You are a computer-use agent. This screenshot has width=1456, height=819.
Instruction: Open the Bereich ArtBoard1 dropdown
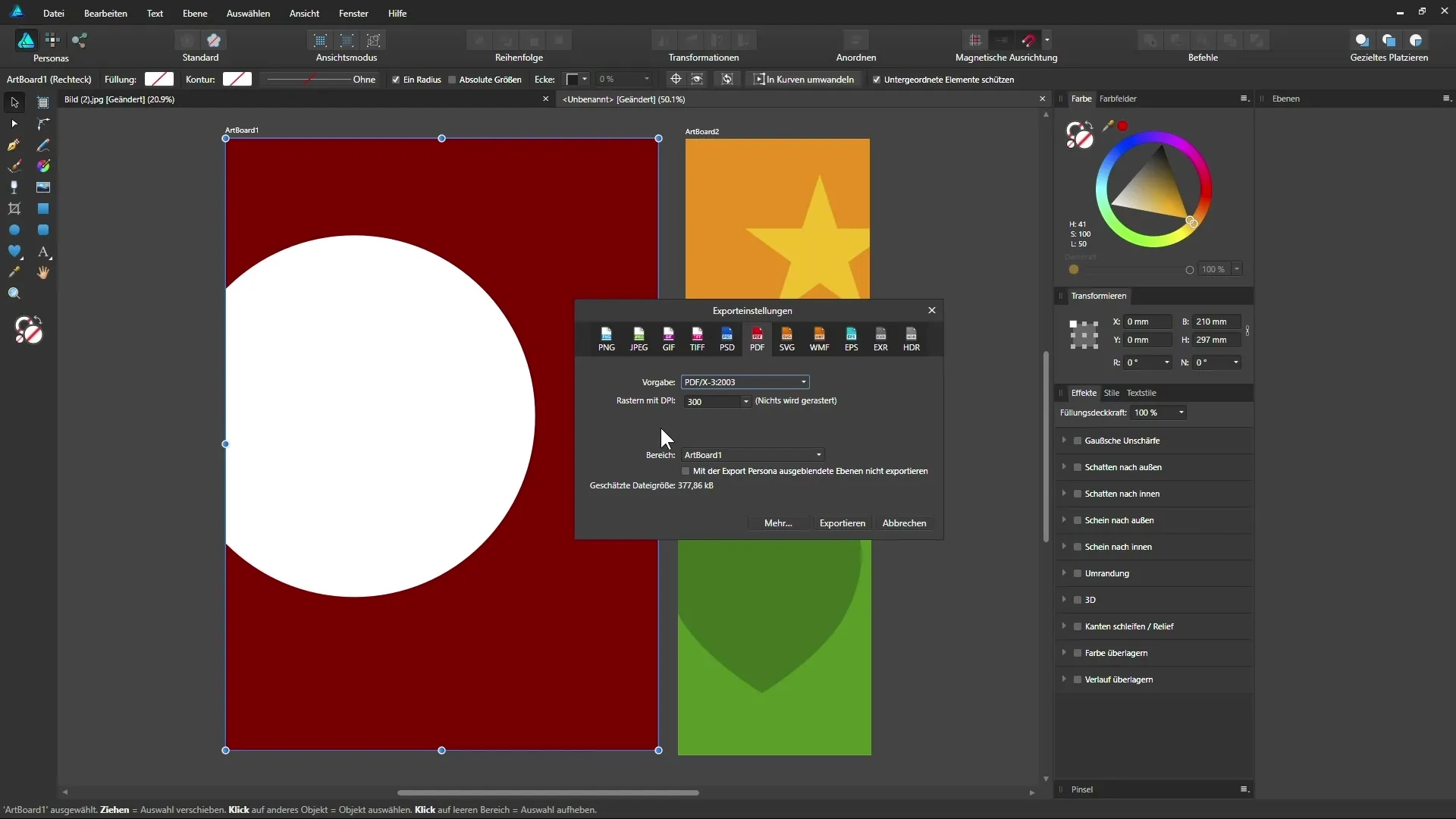[752, 455]
